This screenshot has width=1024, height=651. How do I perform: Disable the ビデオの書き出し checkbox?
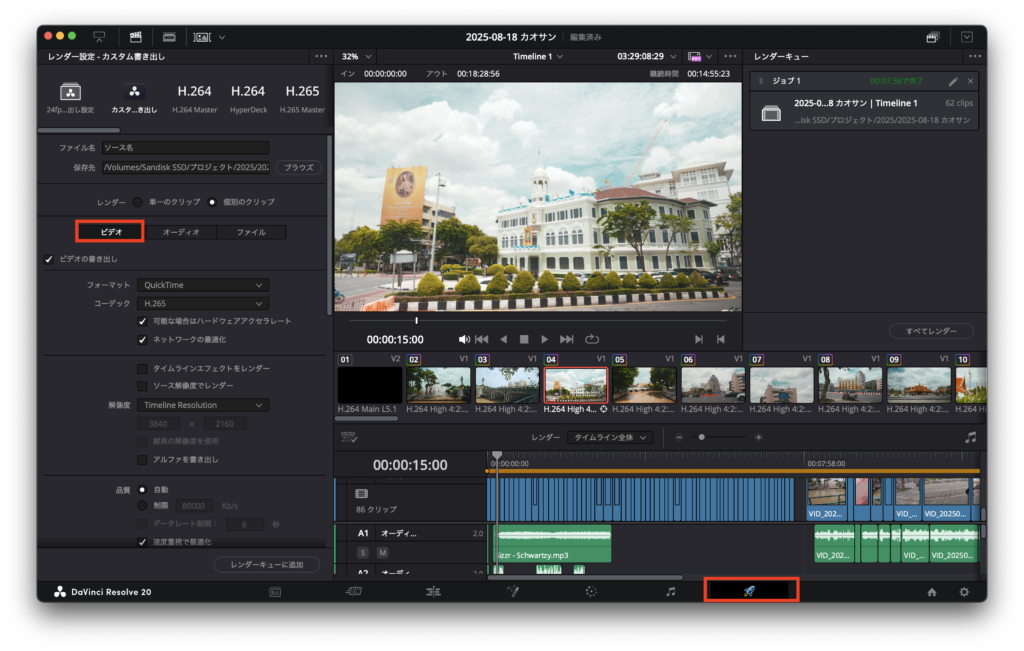[50, 259]
